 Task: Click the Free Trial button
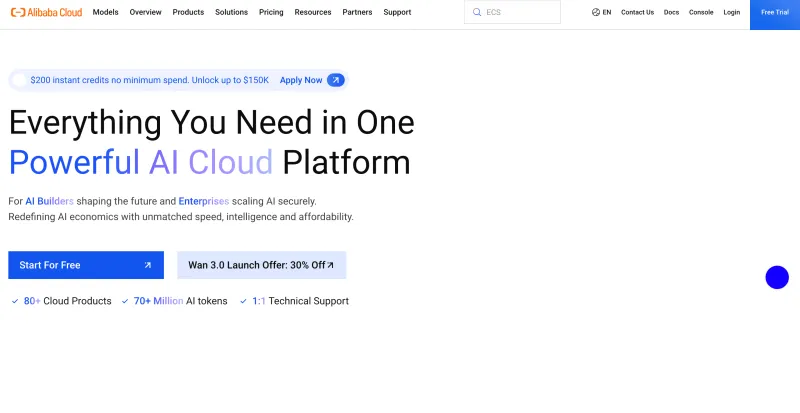click(x=775, y=15)
